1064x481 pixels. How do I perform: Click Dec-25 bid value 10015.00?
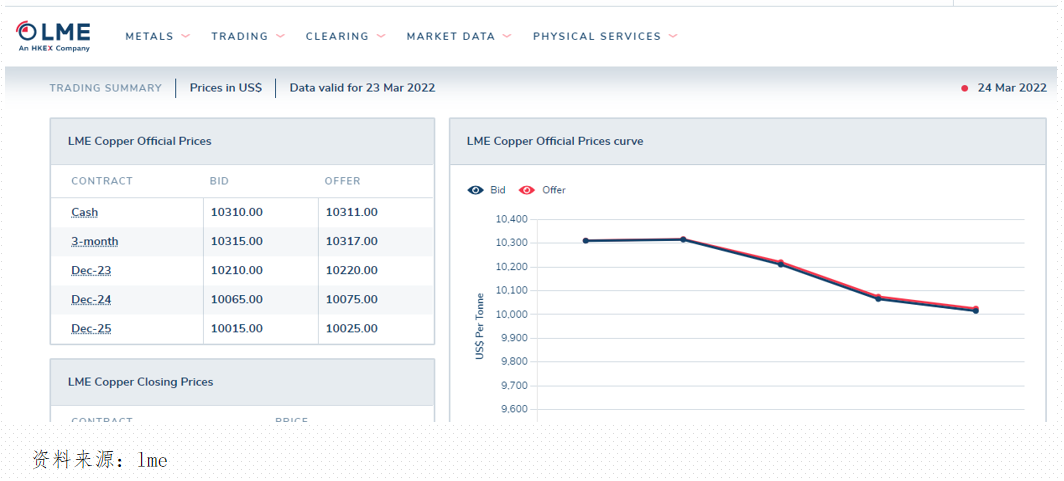[237, 329]
